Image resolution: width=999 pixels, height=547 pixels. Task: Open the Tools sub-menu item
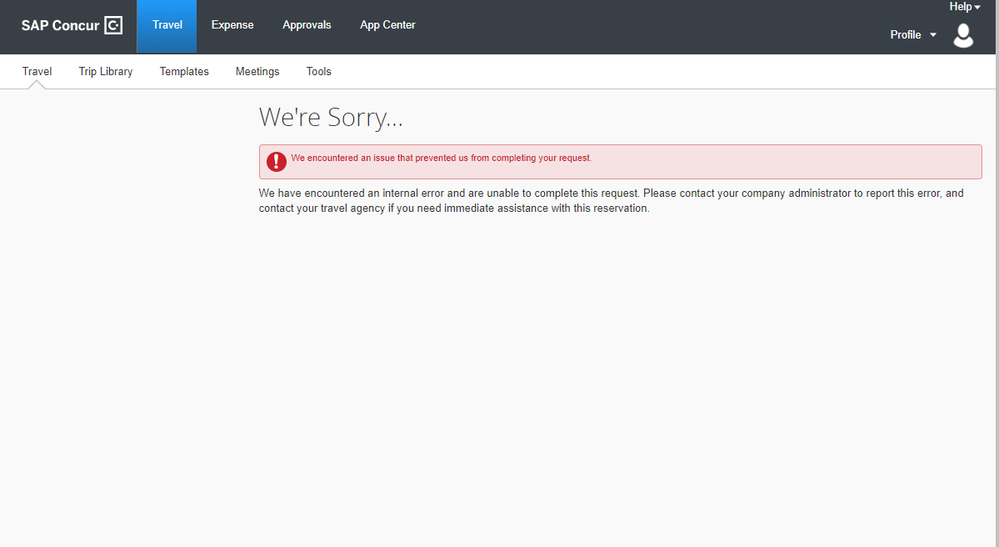319,71
